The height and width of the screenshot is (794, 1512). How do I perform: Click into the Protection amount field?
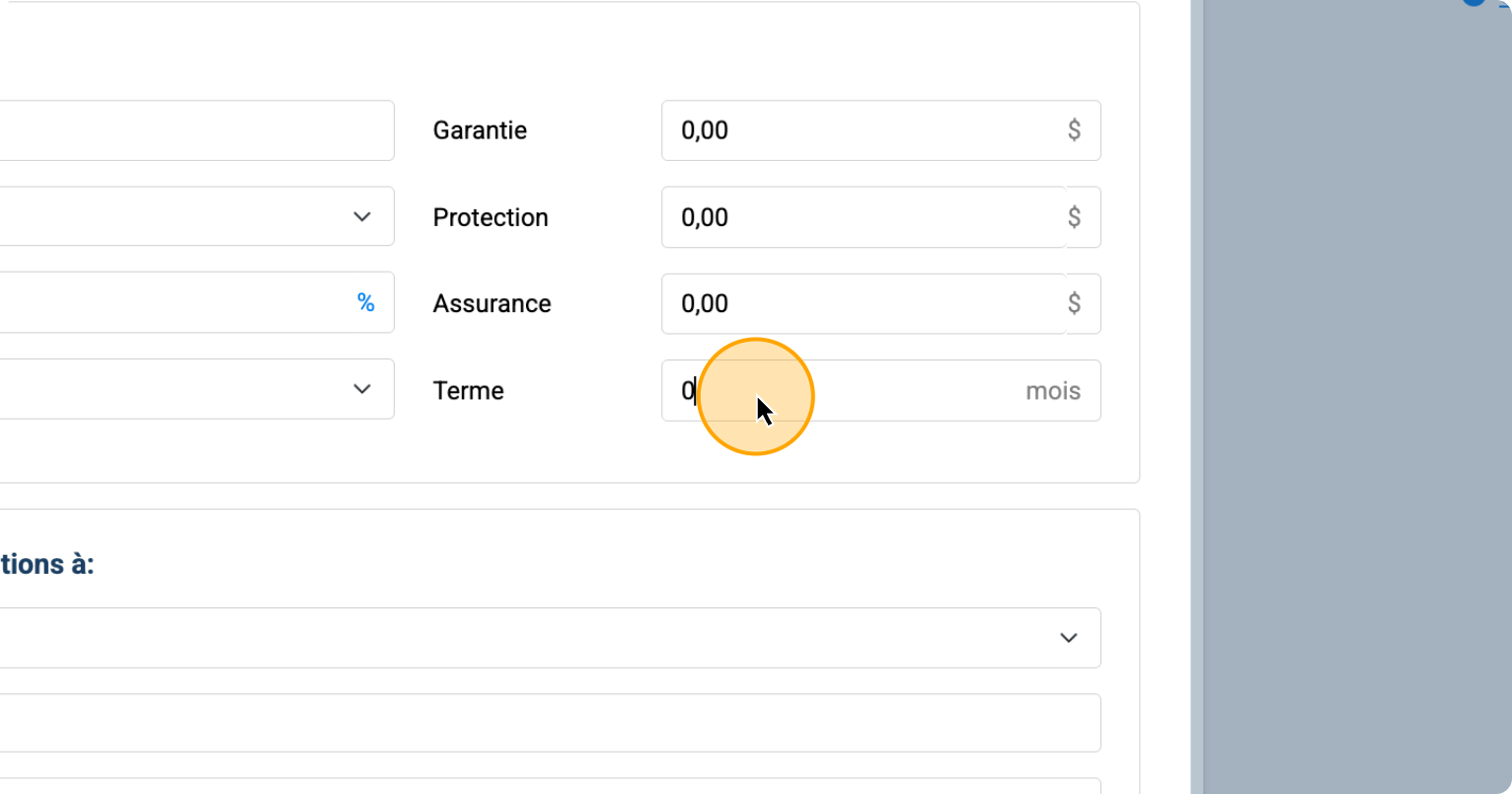coord(859,217)
